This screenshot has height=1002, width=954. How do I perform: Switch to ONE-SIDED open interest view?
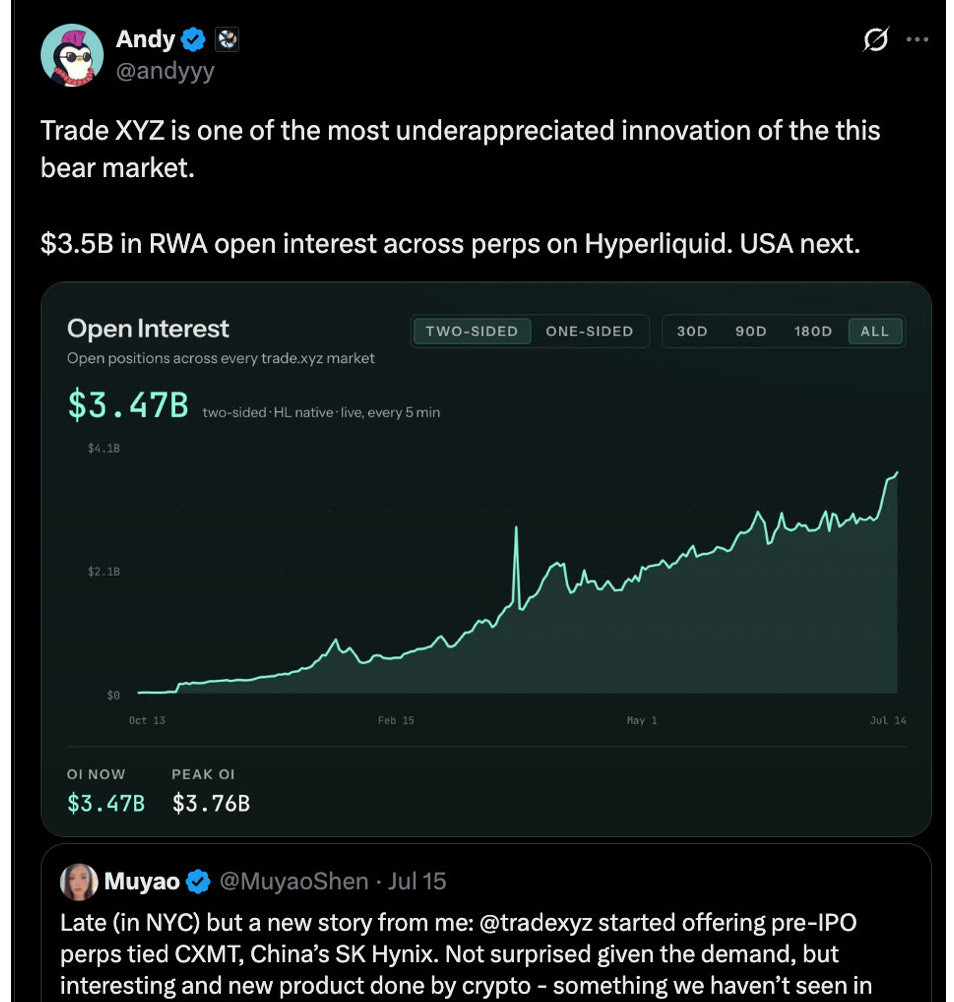click(589, 331)
